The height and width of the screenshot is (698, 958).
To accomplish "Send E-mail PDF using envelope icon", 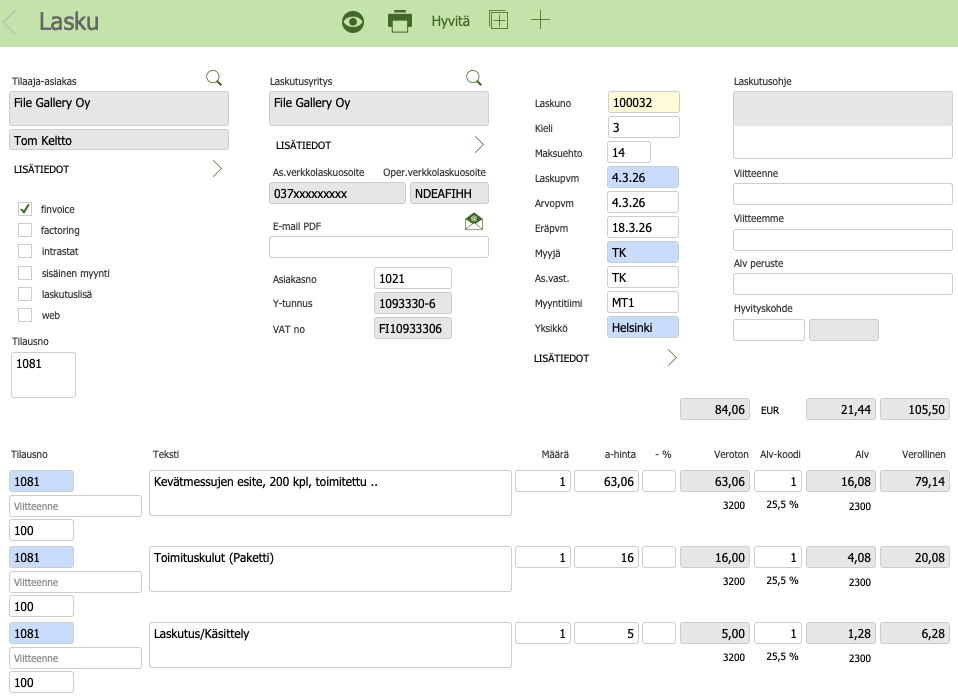I will tap(474, 222).
